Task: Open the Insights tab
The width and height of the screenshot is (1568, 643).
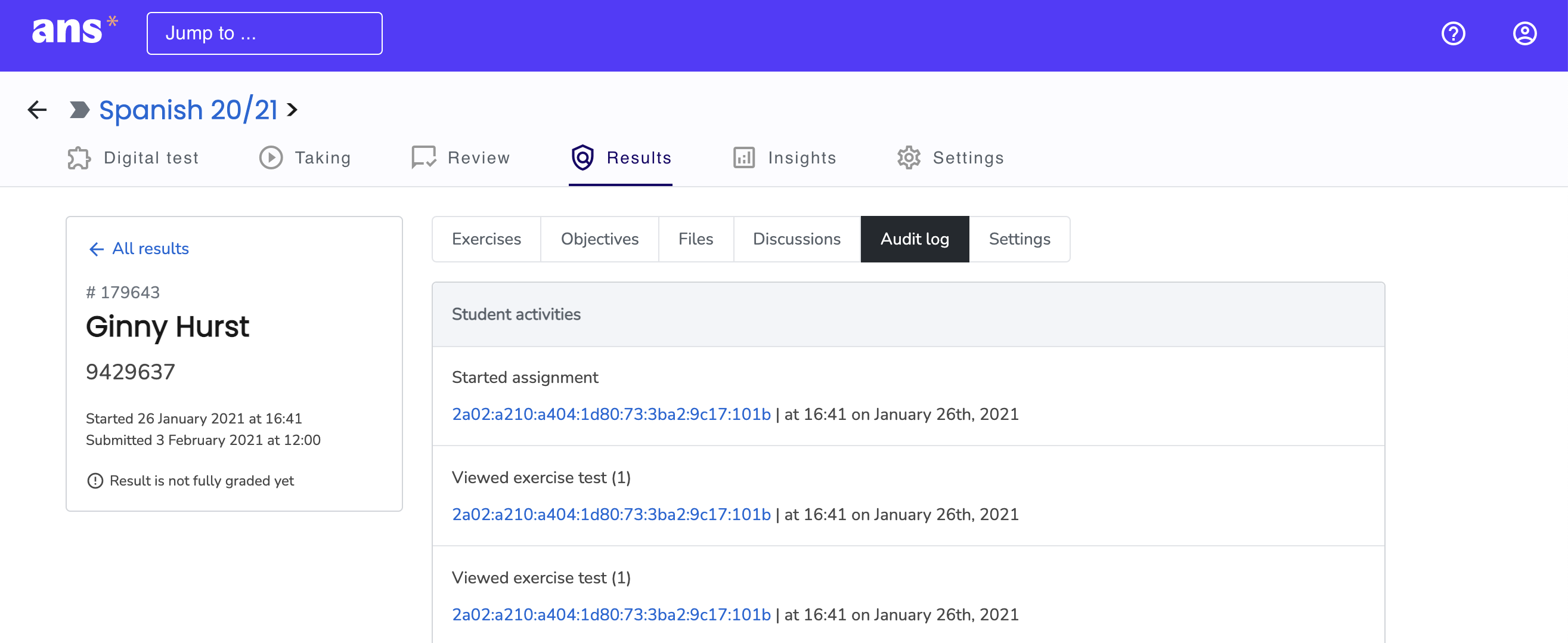Action: coord(784,157)
